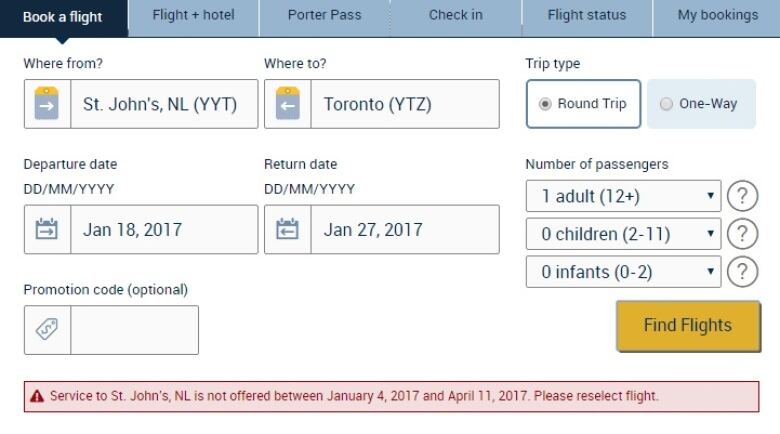Click the promotion code input field
Viewport: 780px width, 434px height.
(134, 330)
